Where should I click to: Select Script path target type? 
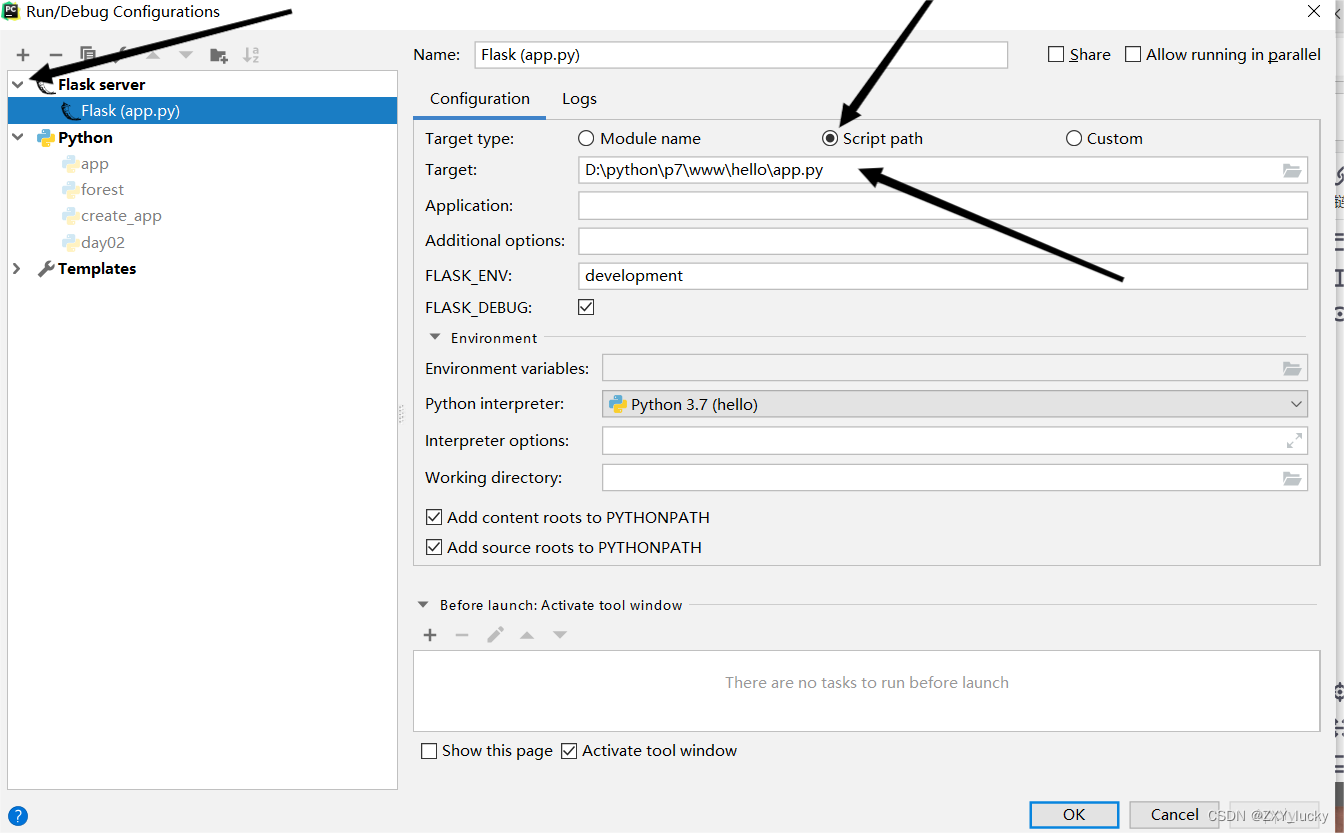coord(830,139)
